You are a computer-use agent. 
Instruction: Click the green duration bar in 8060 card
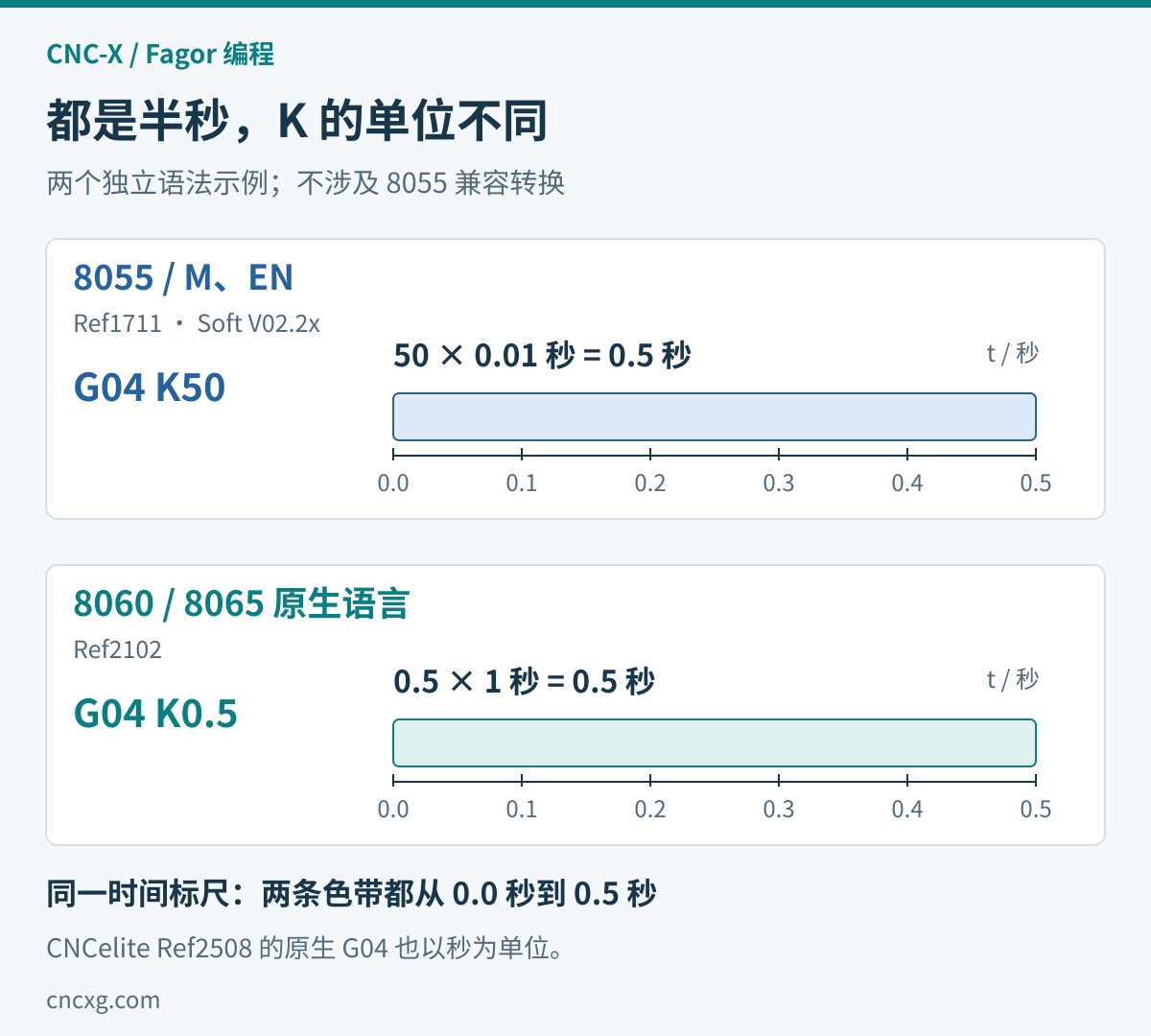715,742
